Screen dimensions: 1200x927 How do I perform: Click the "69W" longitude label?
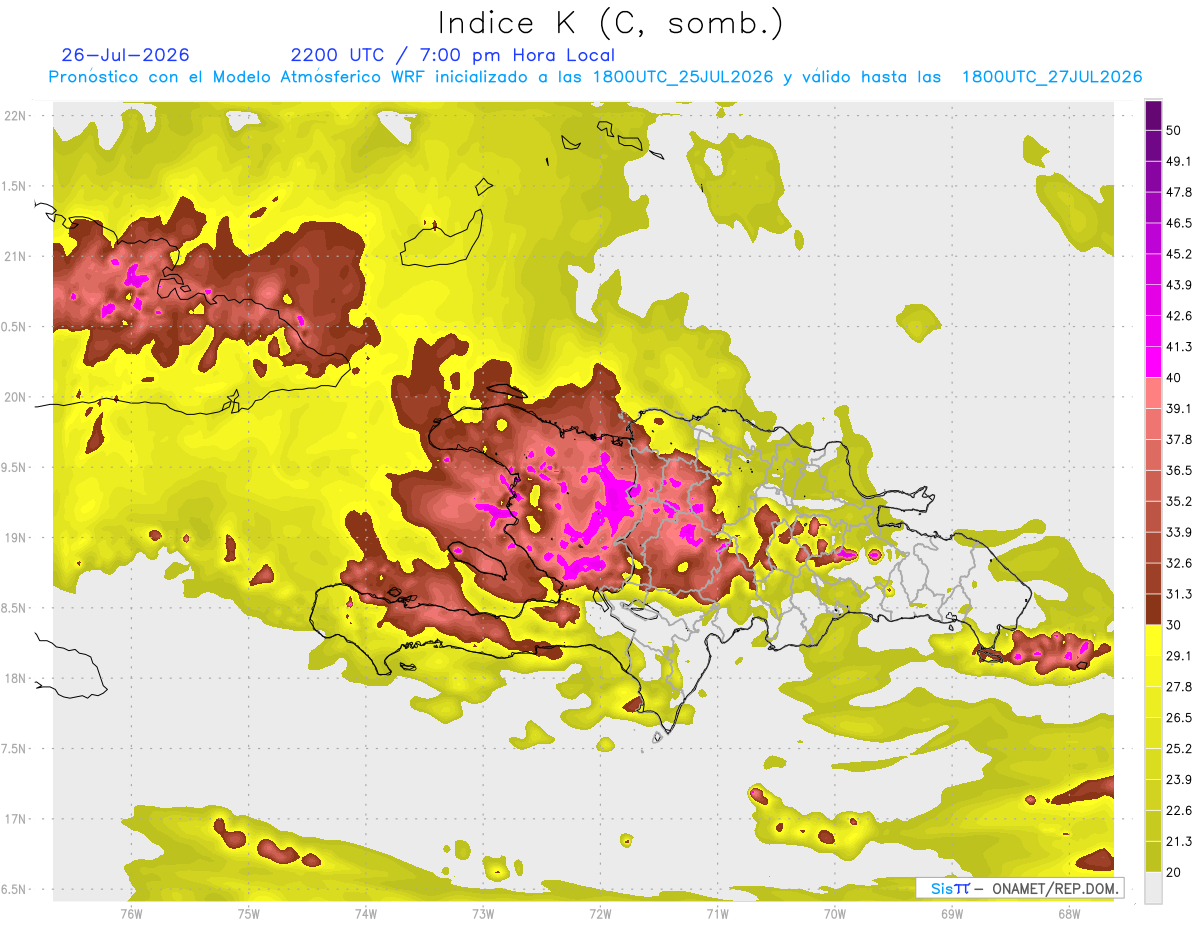click(x=952, y=914)
